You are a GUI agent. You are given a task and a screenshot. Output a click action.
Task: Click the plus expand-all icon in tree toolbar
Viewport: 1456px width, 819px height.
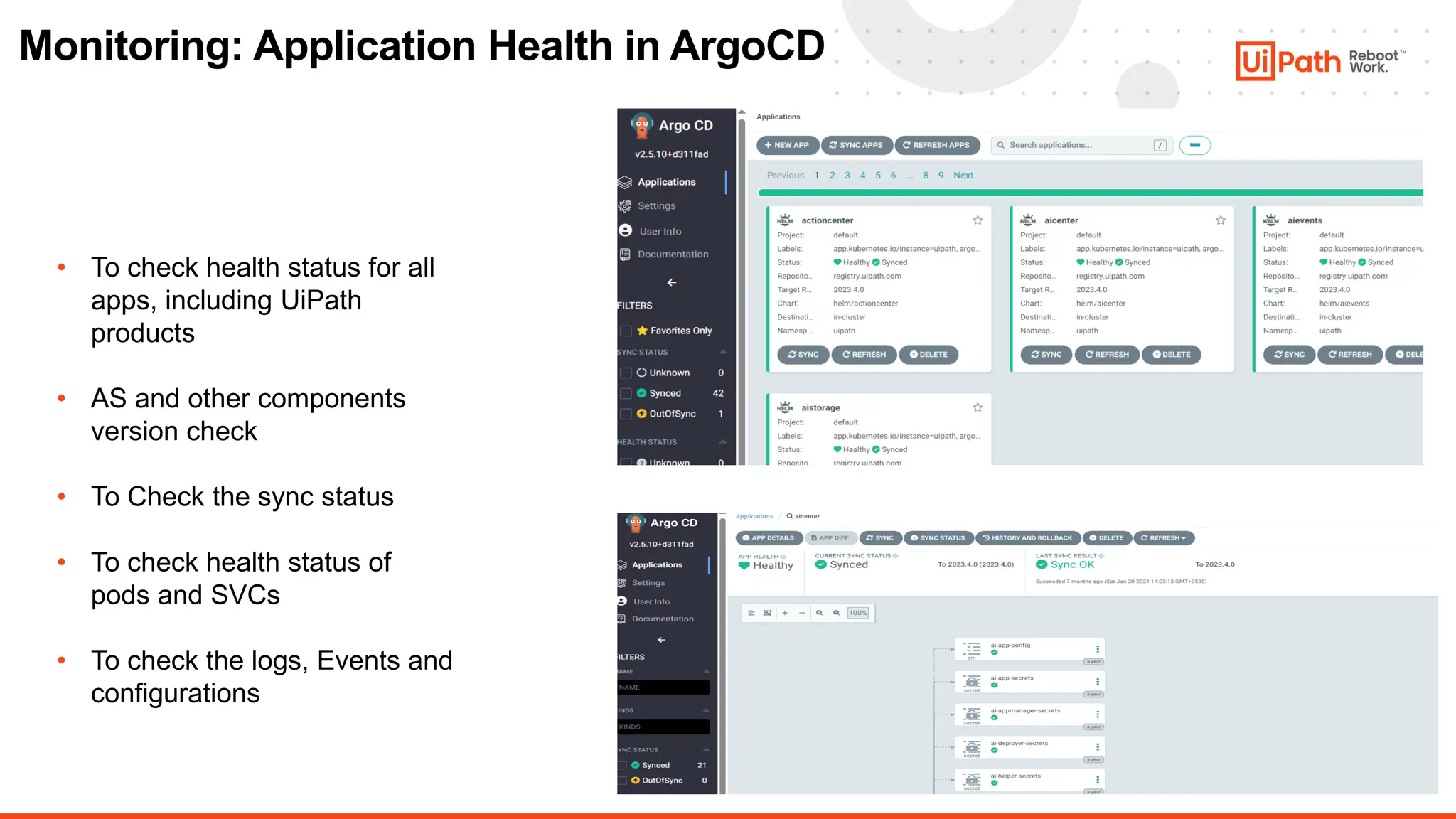[x=785, y=613]
